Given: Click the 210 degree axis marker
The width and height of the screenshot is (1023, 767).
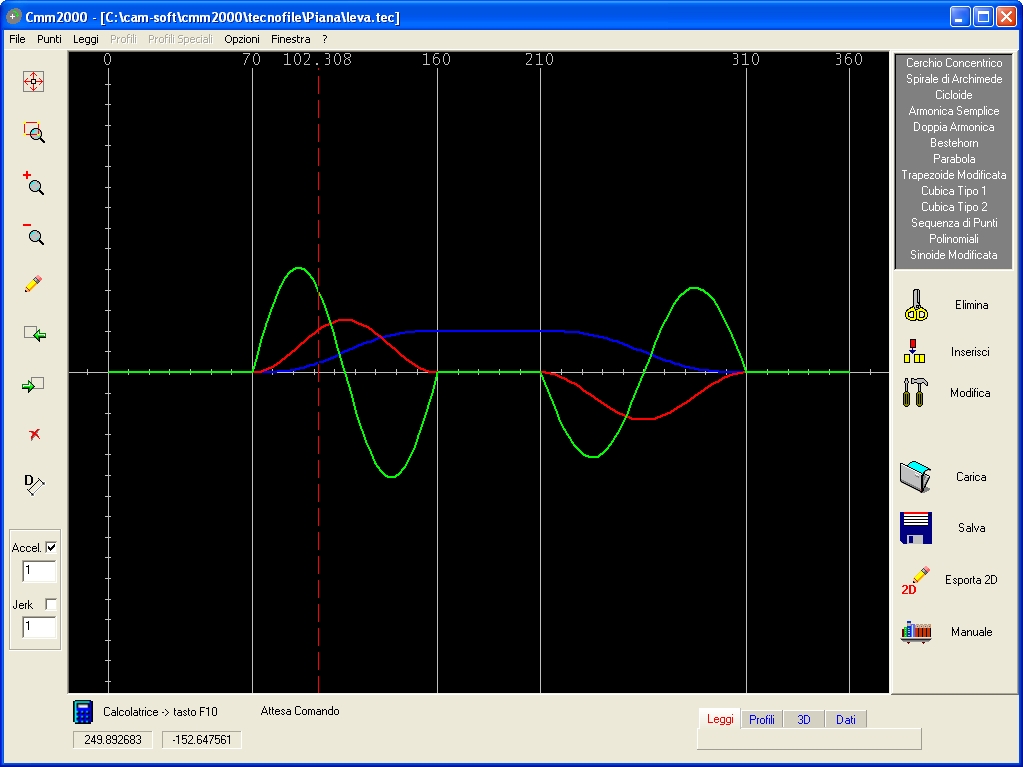Looking at the screenshot, I should click(540, 59).
